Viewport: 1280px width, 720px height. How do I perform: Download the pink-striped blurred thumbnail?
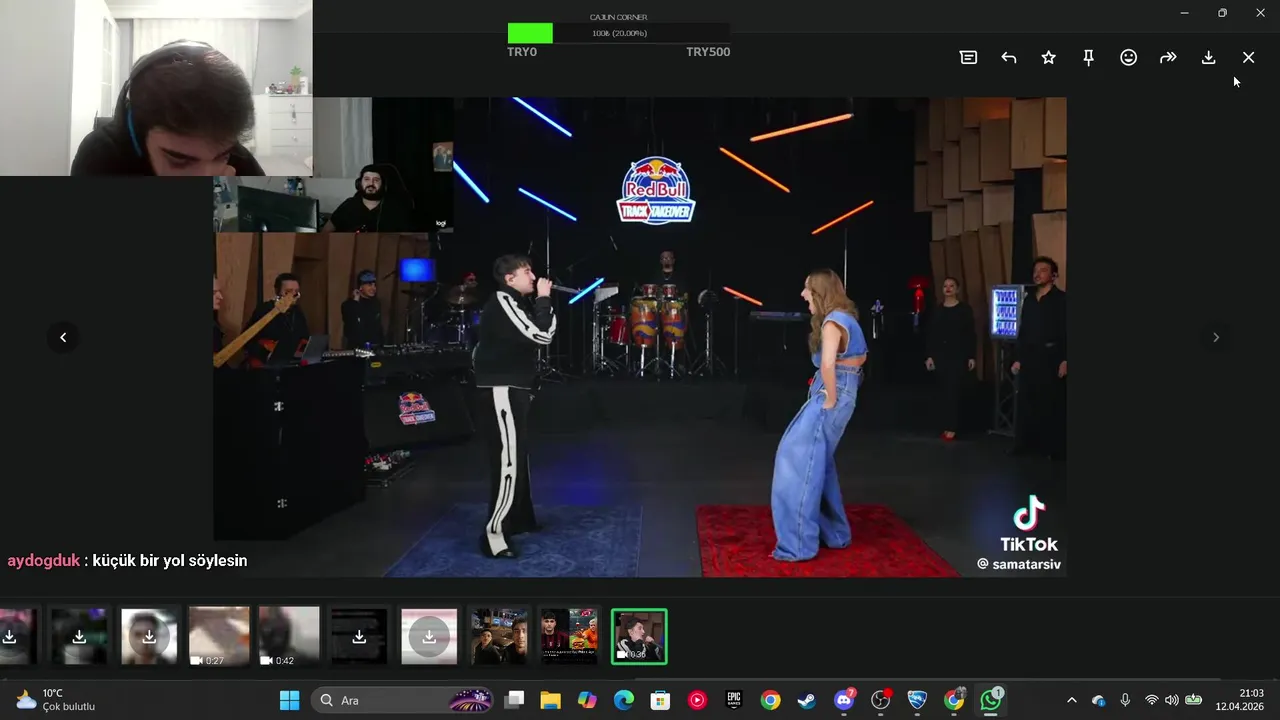pyautogui.click(x=429, y=636)
